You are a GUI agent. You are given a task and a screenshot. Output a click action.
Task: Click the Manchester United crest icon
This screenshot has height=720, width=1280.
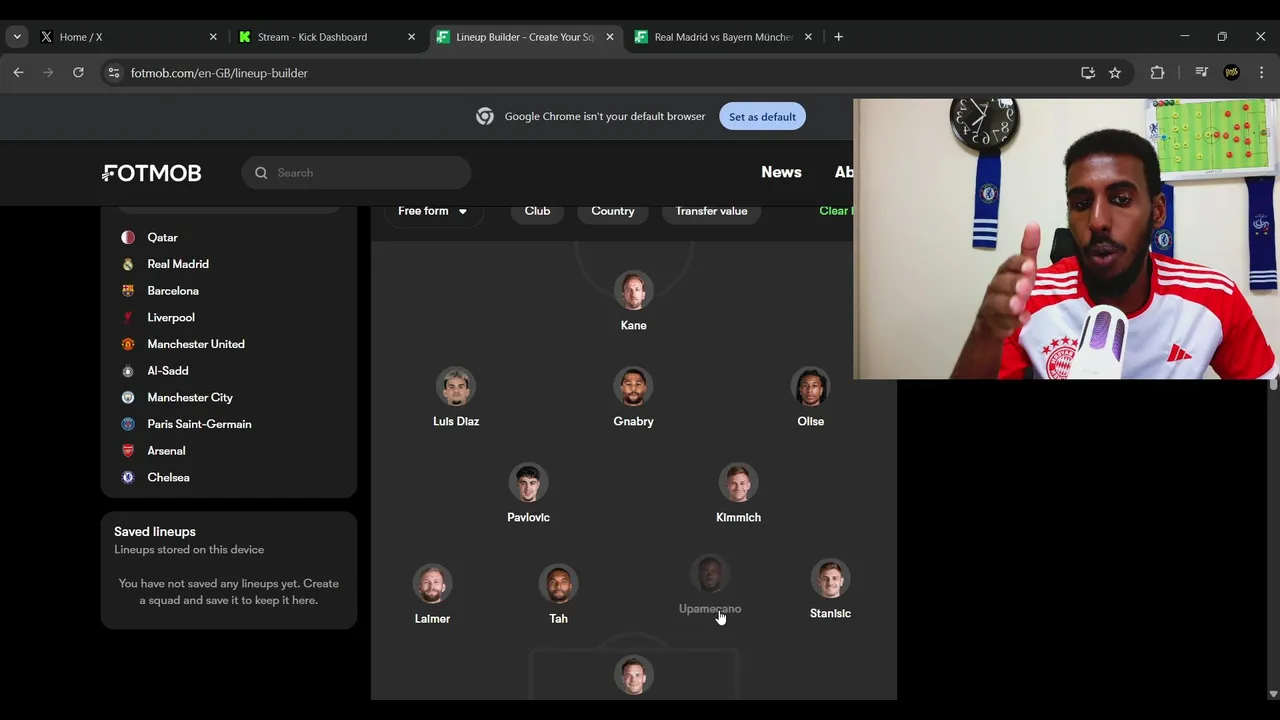[128, 344]
